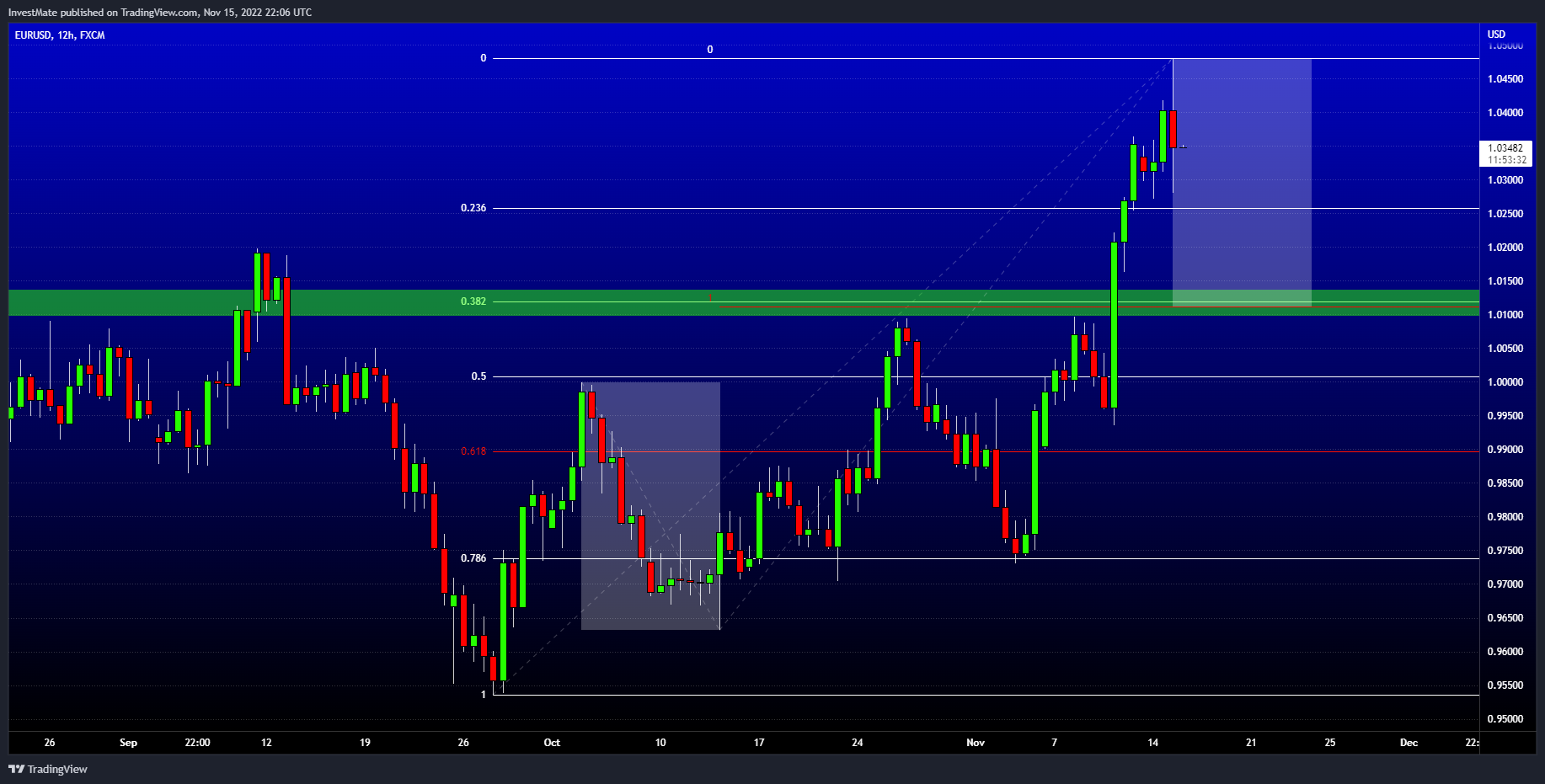The width and height of the screenshot is (1545, 784).
Task: Select the 0.382 Fibonacci level label
Action: point(473,301)
